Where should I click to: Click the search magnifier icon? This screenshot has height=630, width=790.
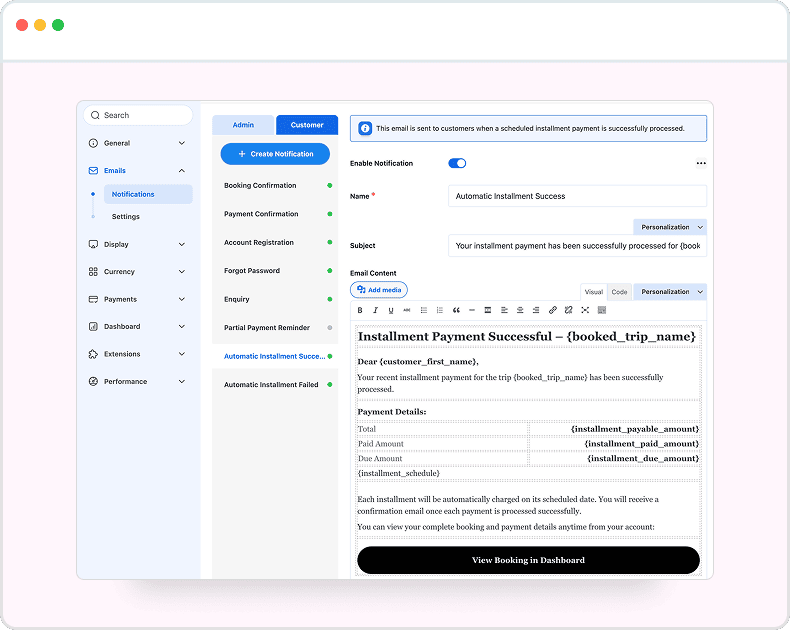point(95,115)
